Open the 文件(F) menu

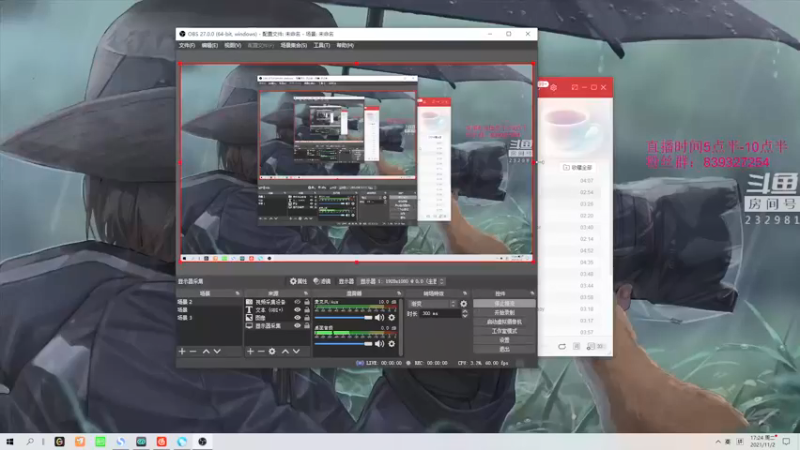(x=187, y=45)
